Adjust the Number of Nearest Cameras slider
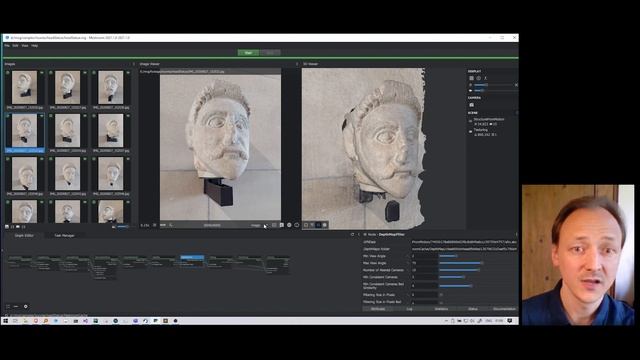The width and height of the screenshot is (640, 360). point(478,270)
